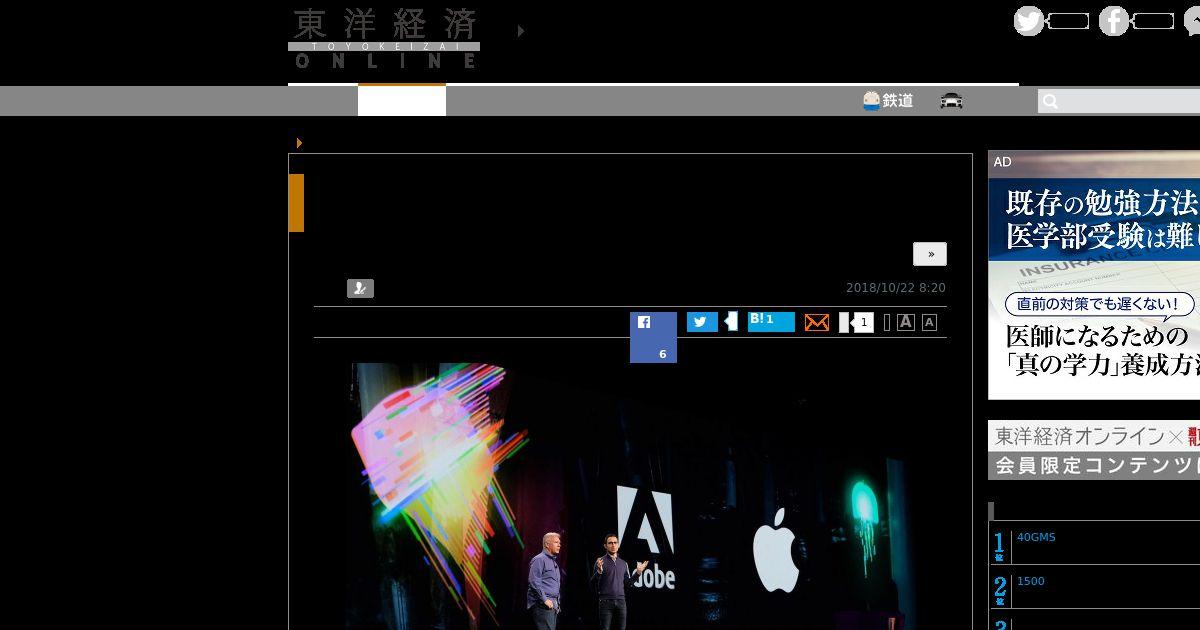Screen dimensions: 1200x630
Task: Click the author profile icon
Action: [x=360, y=289]
